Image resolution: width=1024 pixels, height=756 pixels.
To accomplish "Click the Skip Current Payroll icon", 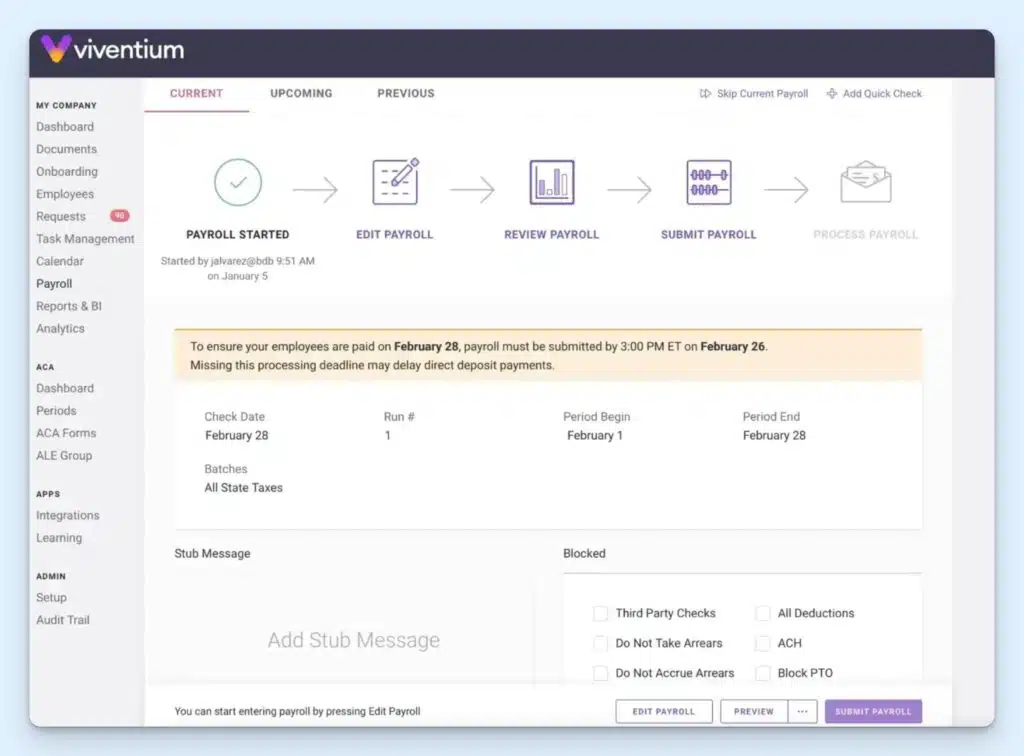I will coord(705,93).
